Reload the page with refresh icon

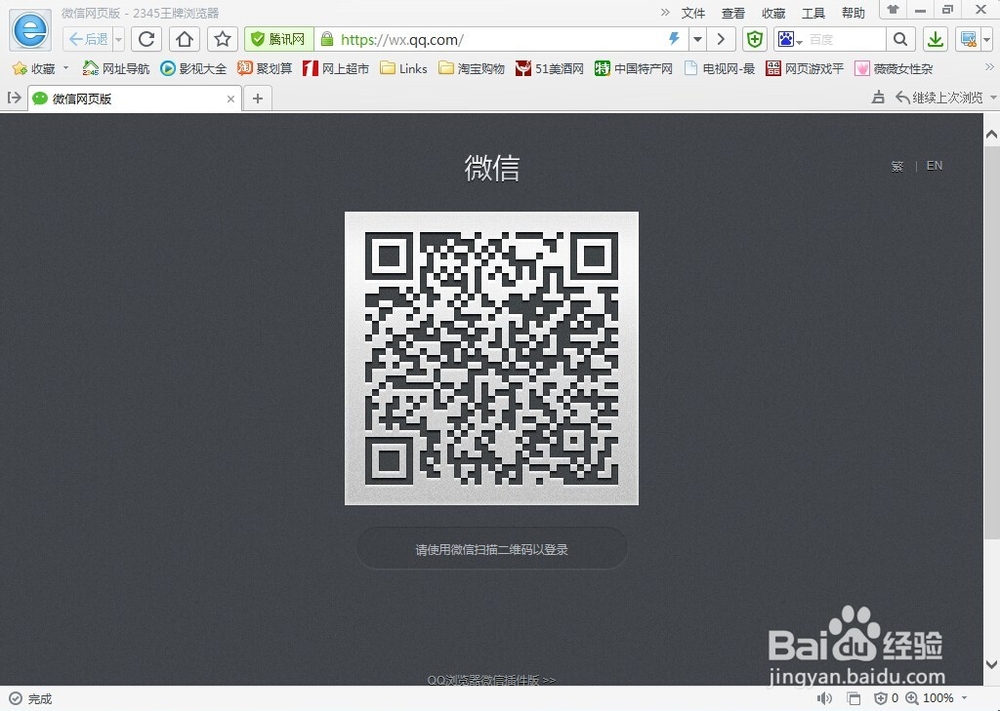click(146, 40)
